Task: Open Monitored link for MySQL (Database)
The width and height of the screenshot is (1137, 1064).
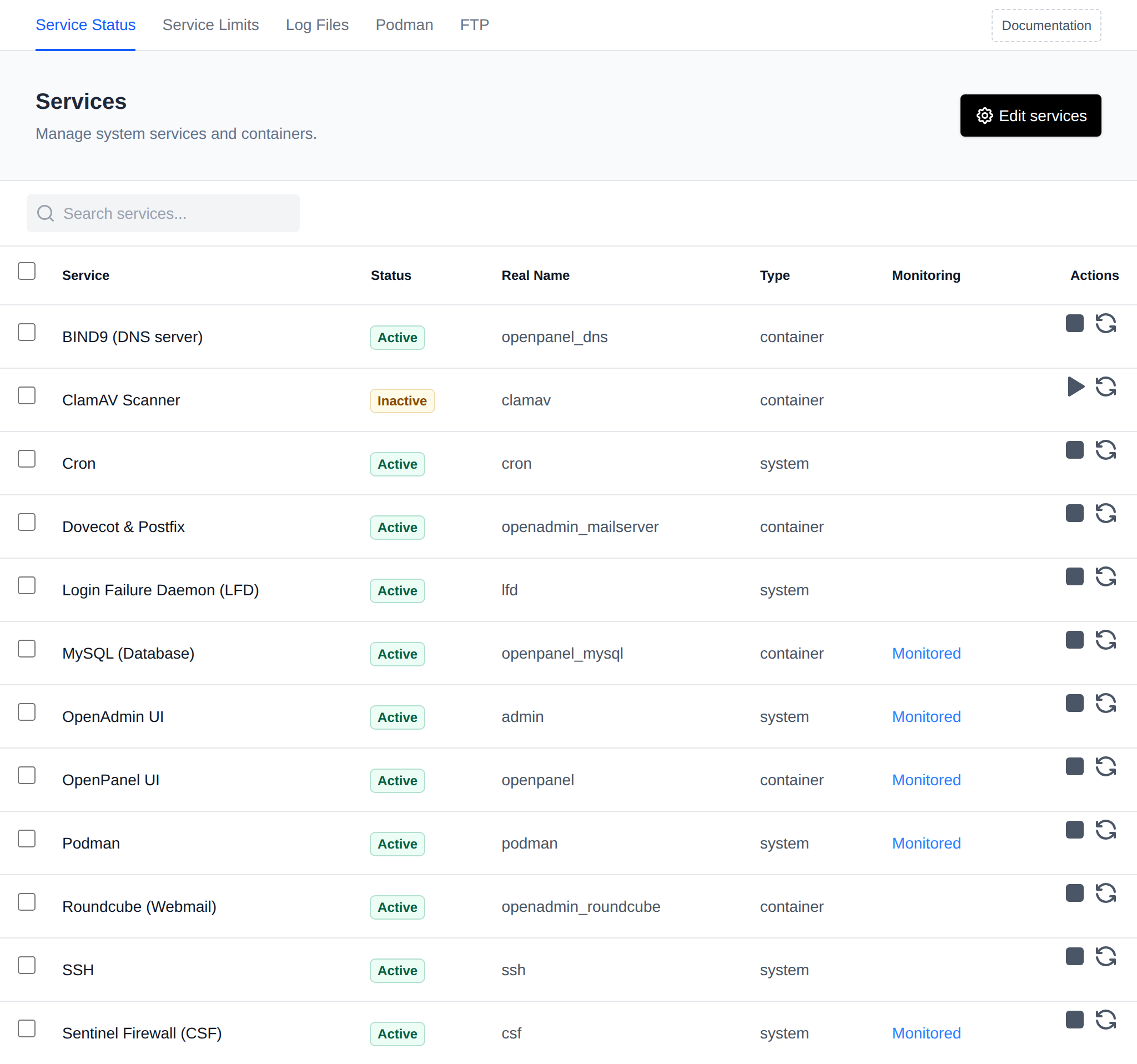Action: click(926, 653)
